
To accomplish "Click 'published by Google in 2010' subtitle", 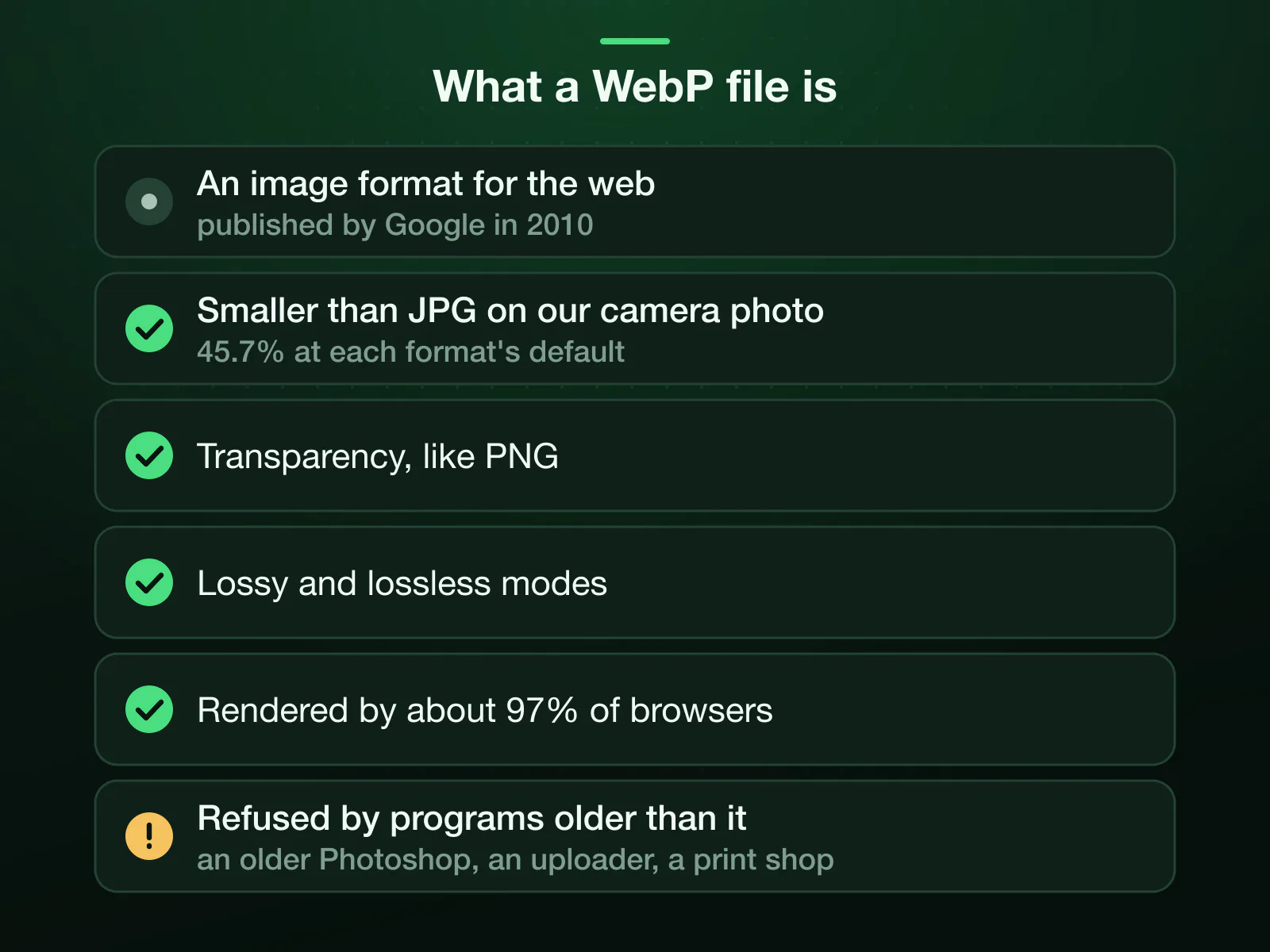I will 394,225.
